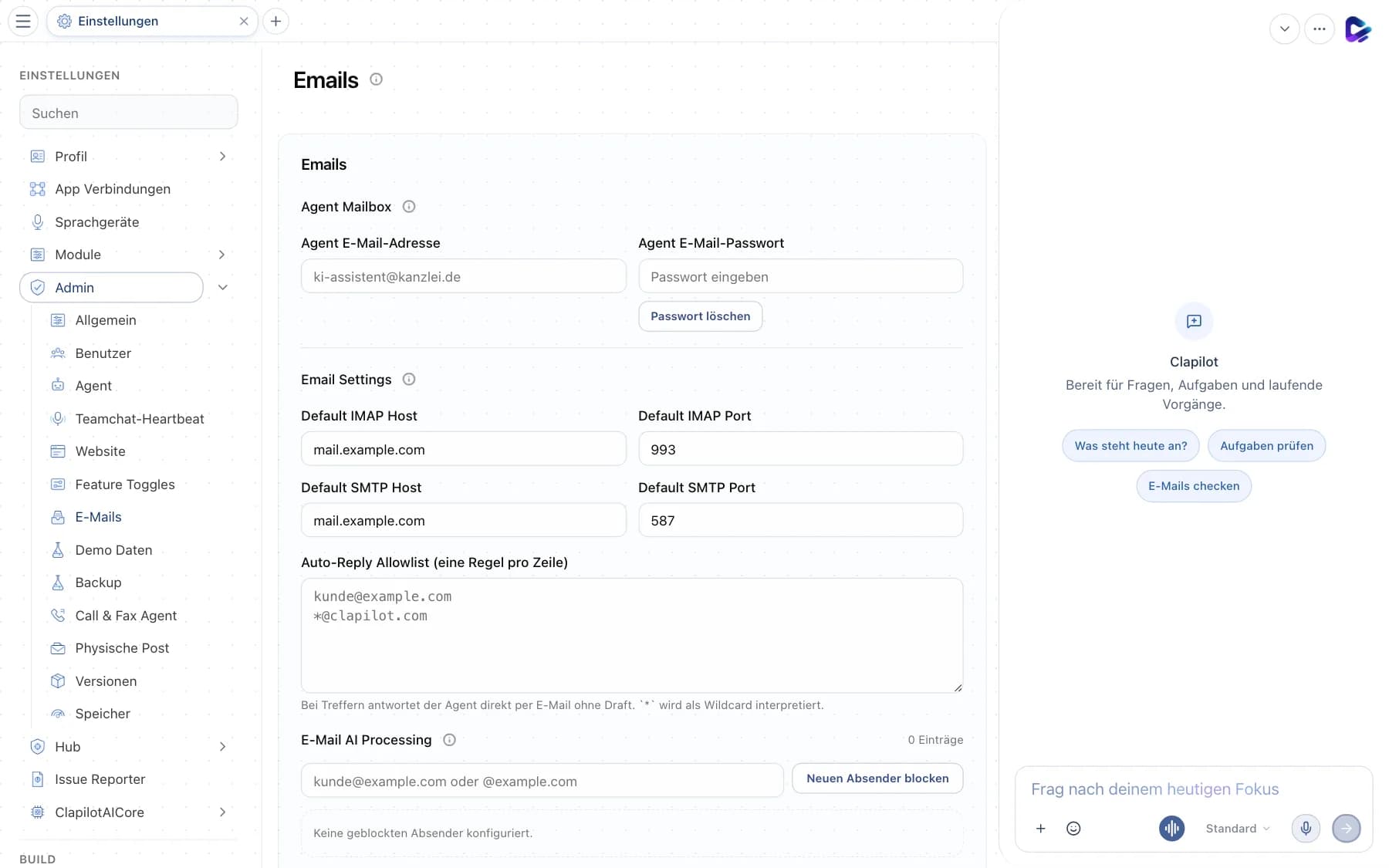Select the Admin menu item
The width and height of the screenshot is (1389, 868).
click(x=111, y=287)
